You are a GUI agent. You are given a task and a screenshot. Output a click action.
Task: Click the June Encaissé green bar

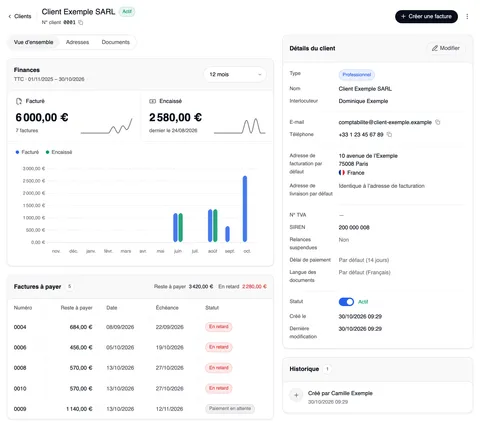click(181, 228)
